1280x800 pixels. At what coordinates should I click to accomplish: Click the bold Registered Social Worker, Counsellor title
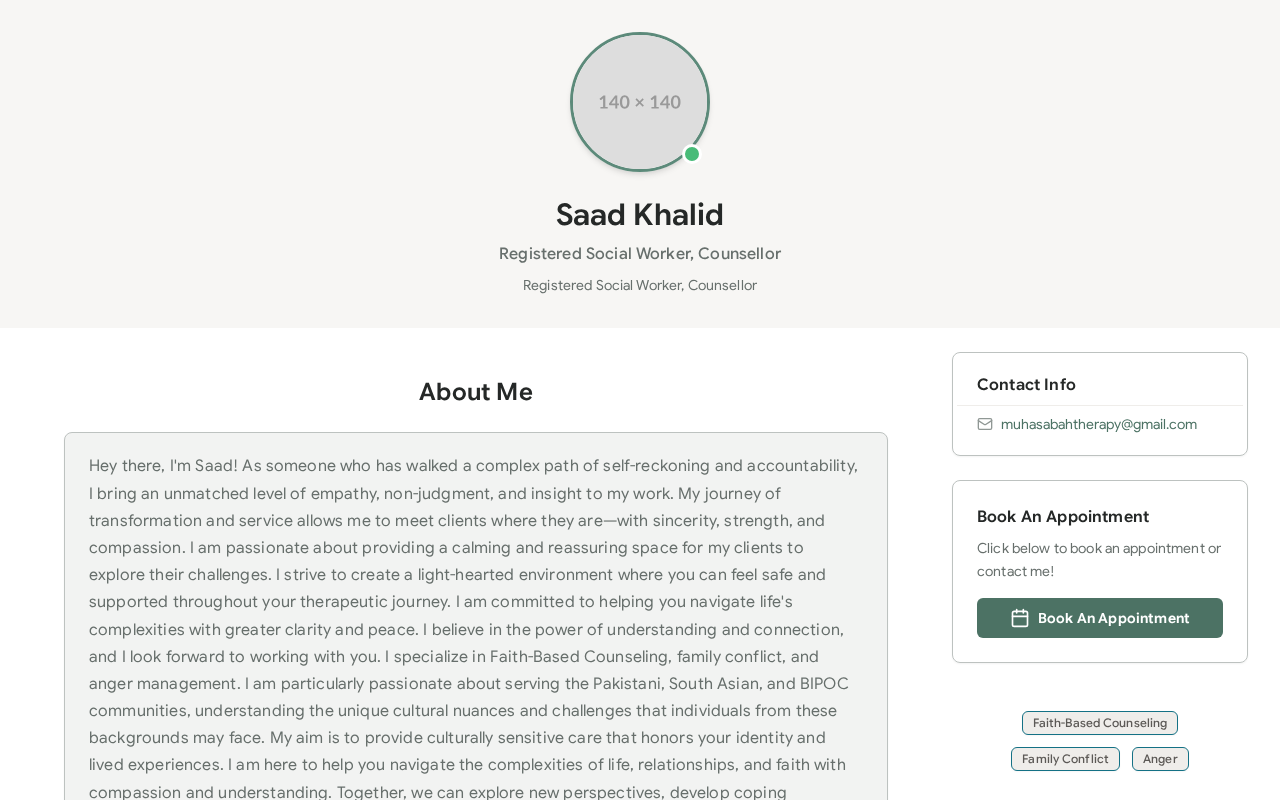pyautogui.click(x=640, y=254)
